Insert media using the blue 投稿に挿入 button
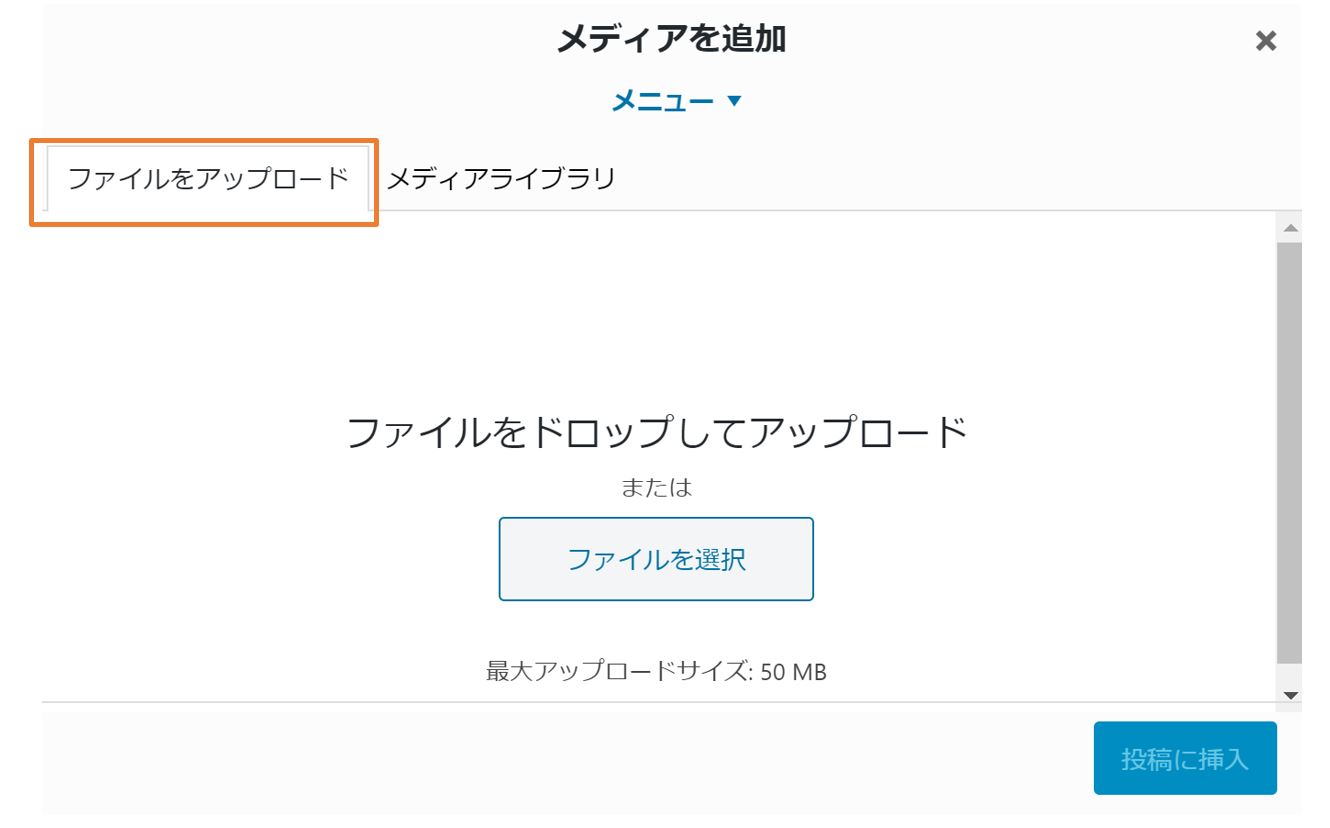This screenshot has height=828, width=1330. point(1184,758)
